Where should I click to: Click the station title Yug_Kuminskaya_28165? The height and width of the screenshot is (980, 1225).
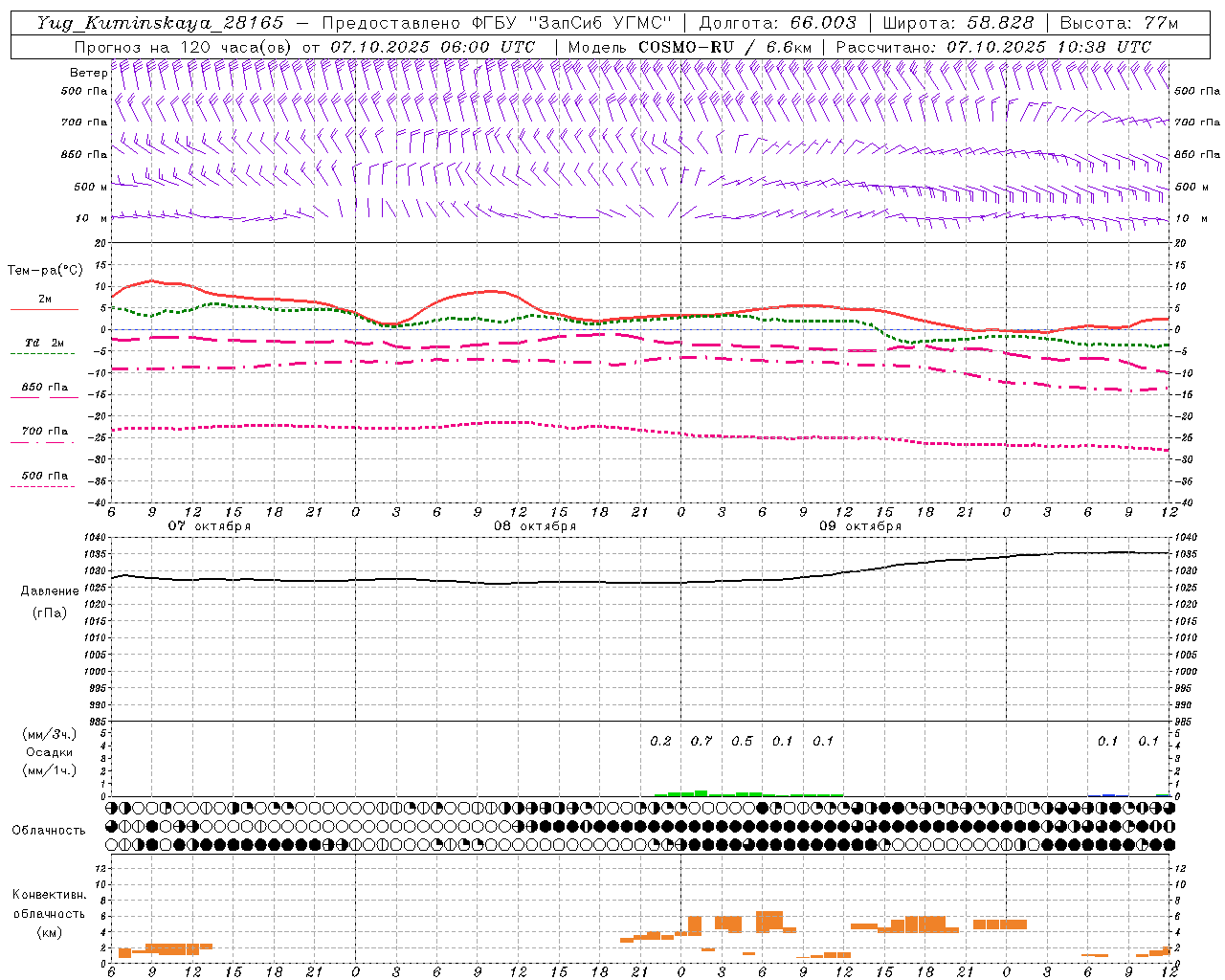160,23
